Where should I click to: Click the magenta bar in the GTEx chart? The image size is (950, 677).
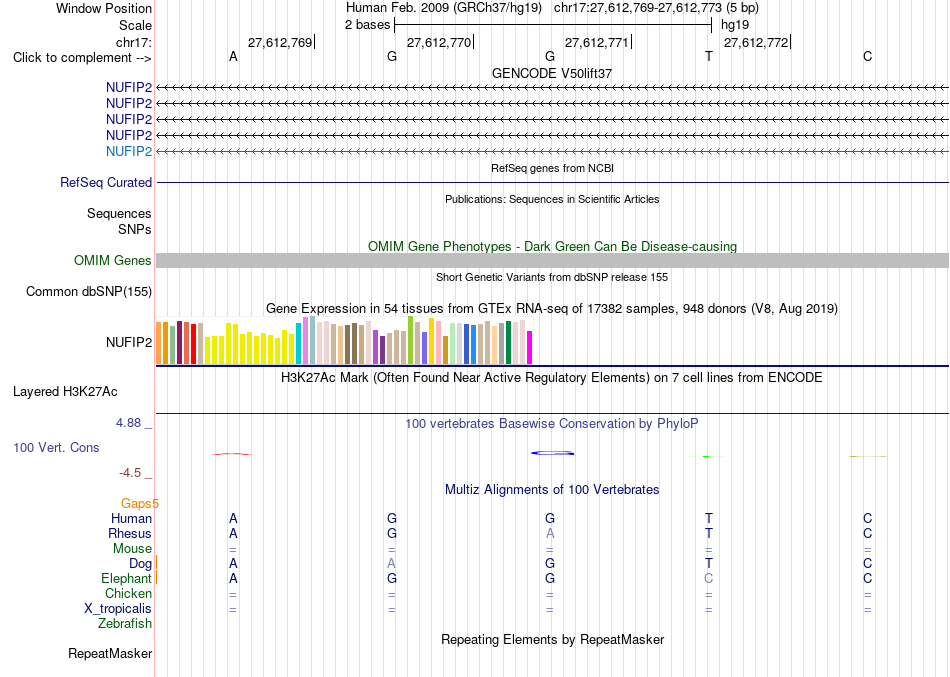click(x=530, y=347)
